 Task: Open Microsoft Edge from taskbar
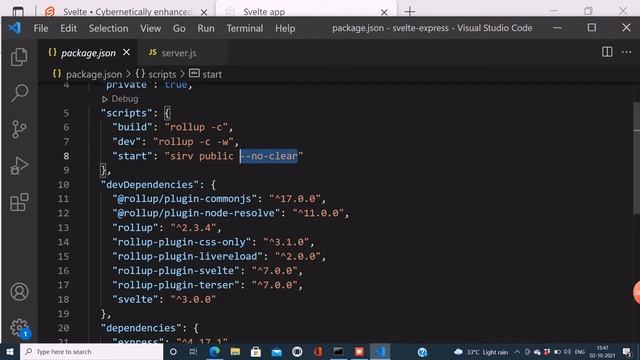215,351
